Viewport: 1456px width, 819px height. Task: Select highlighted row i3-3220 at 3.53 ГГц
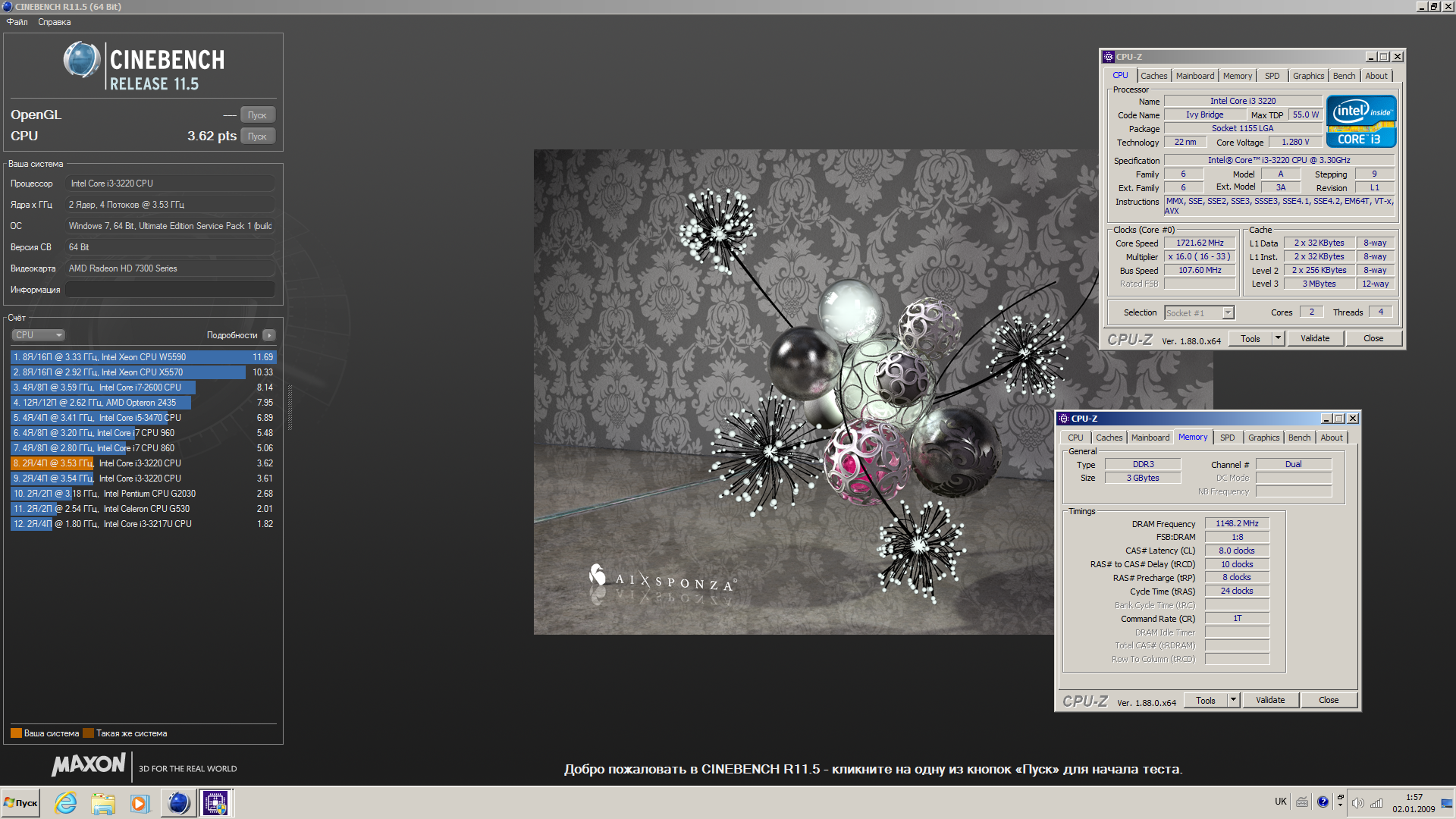(143, 463)
